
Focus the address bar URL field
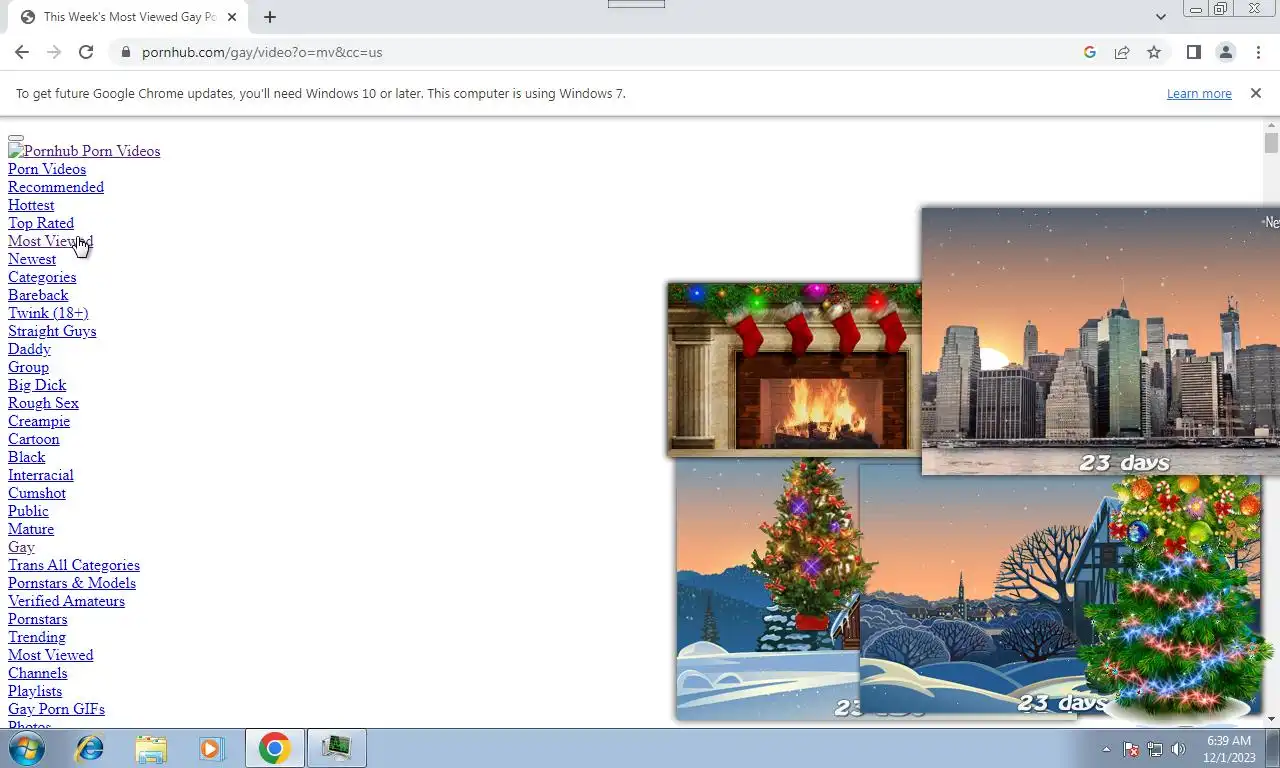point(600,52)
